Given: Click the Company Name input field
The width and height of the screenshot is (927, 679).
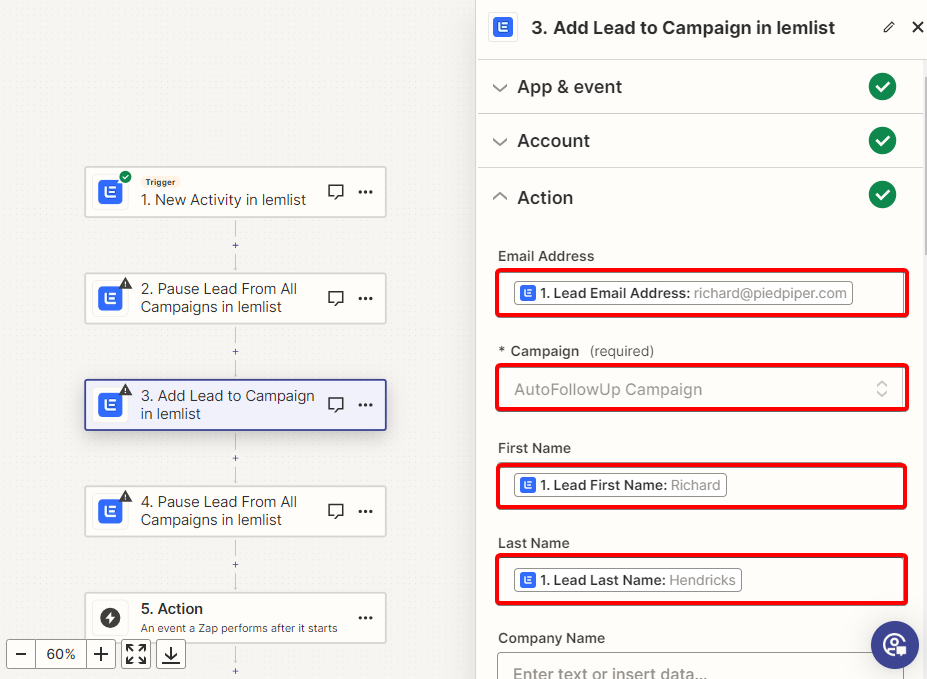Looking at the screenshot, I should point(701,667).
